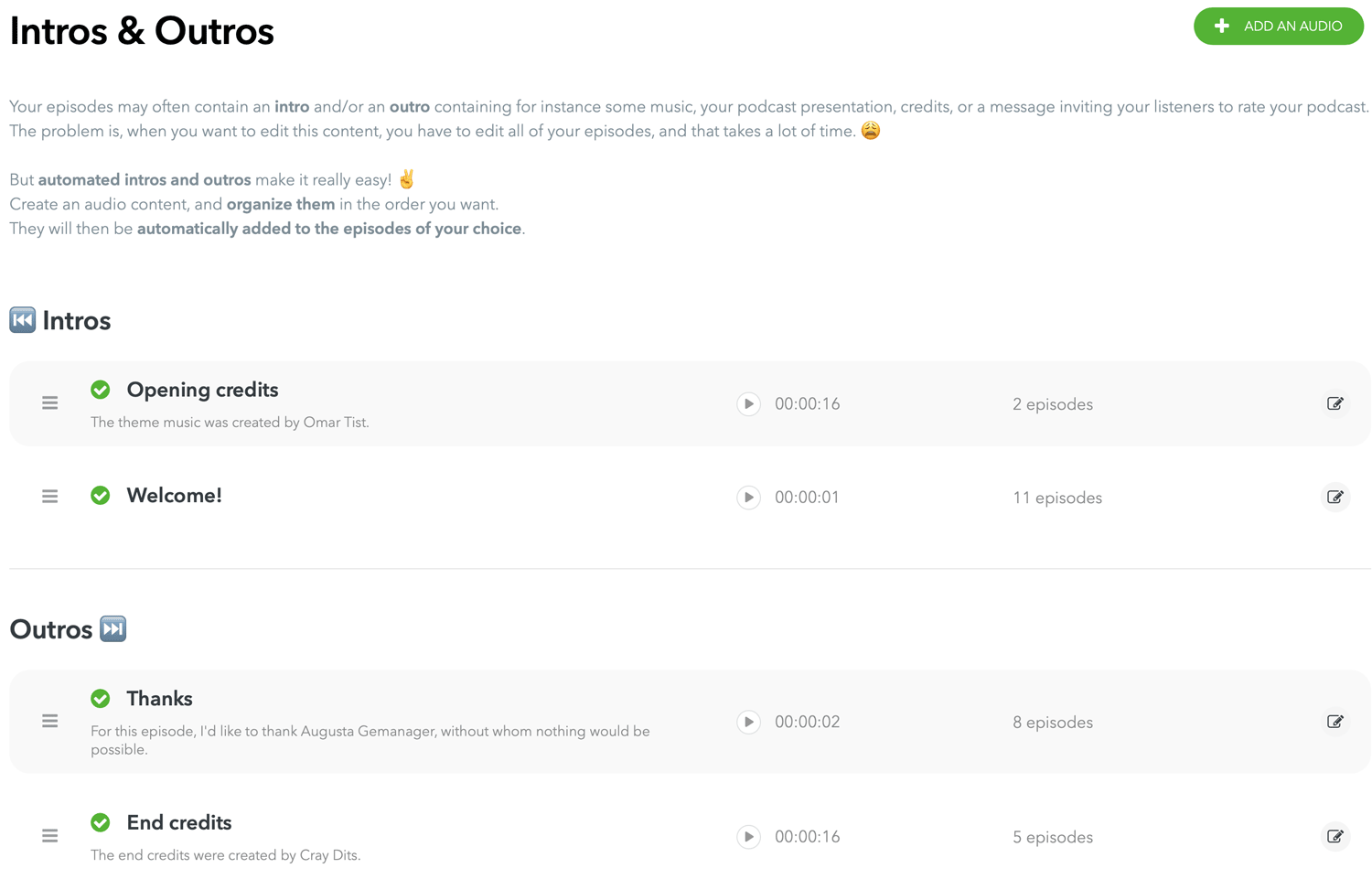
Task: Click the rewind icon beside Intros heading
Action: pos(22,319)
